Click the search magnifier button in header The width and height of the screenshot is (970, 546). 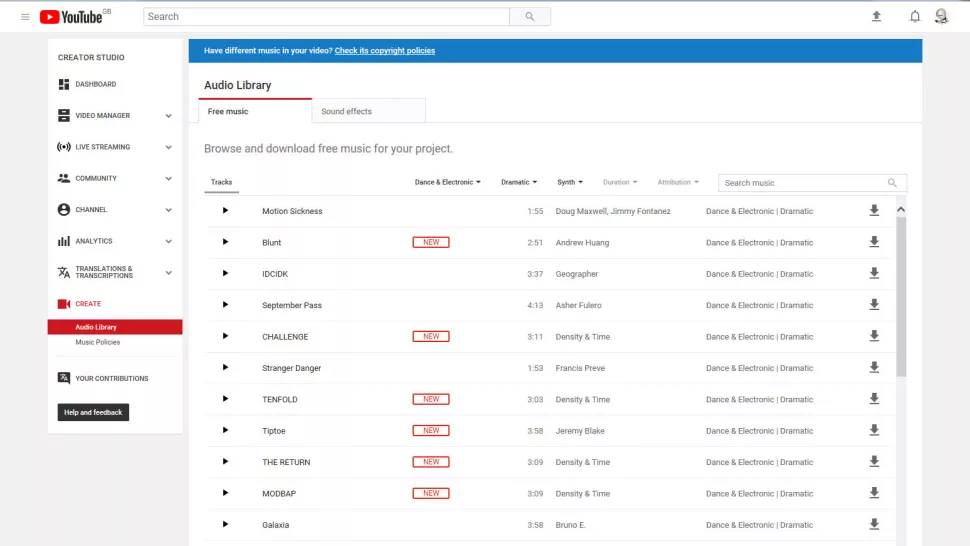(530, 17)
